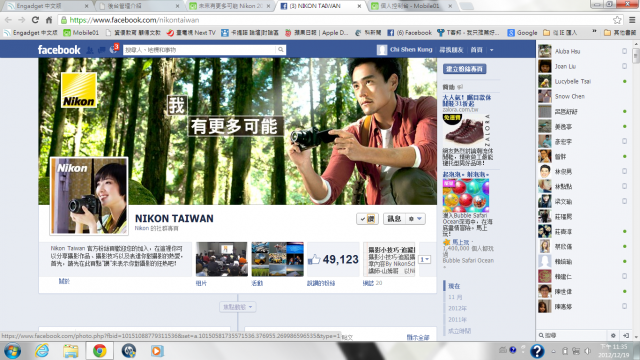640x360 pixels.
Task: Click the Chrome back arrow
Action: (8, 20)
